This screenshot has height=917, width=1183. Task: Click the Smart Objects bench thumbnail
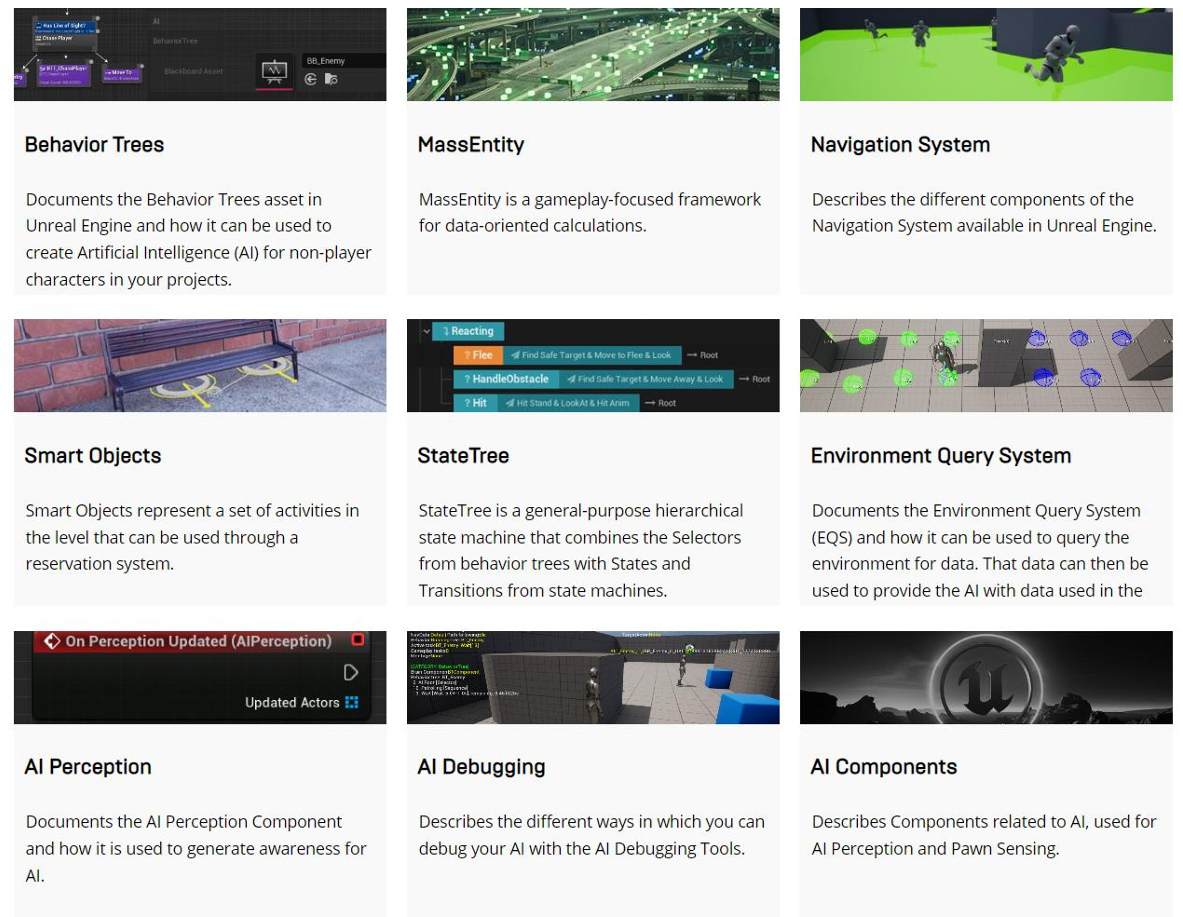tap(200, 365)
